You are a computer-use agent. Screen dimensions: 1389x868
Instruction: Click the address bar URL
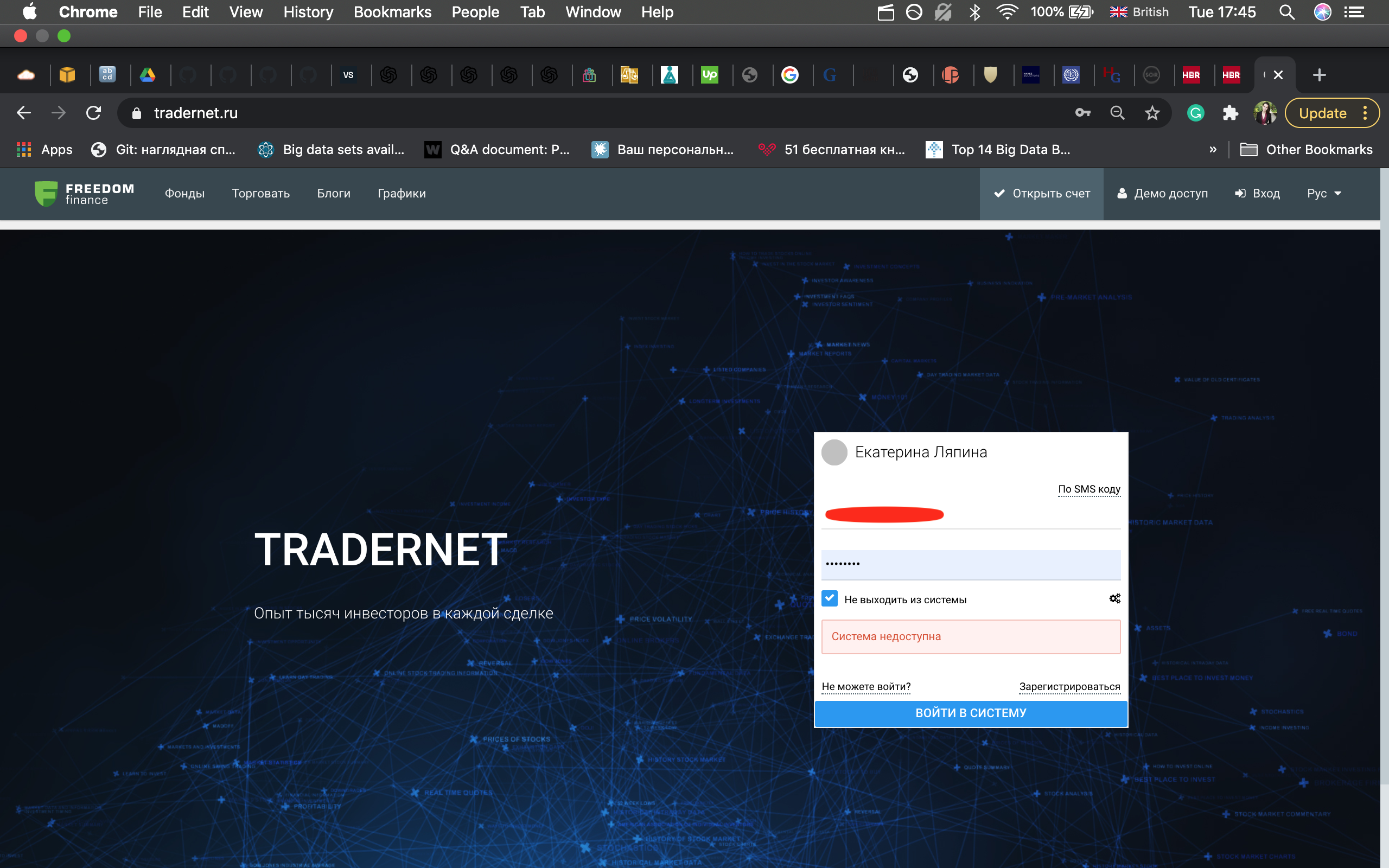click(x=196, y=113)
